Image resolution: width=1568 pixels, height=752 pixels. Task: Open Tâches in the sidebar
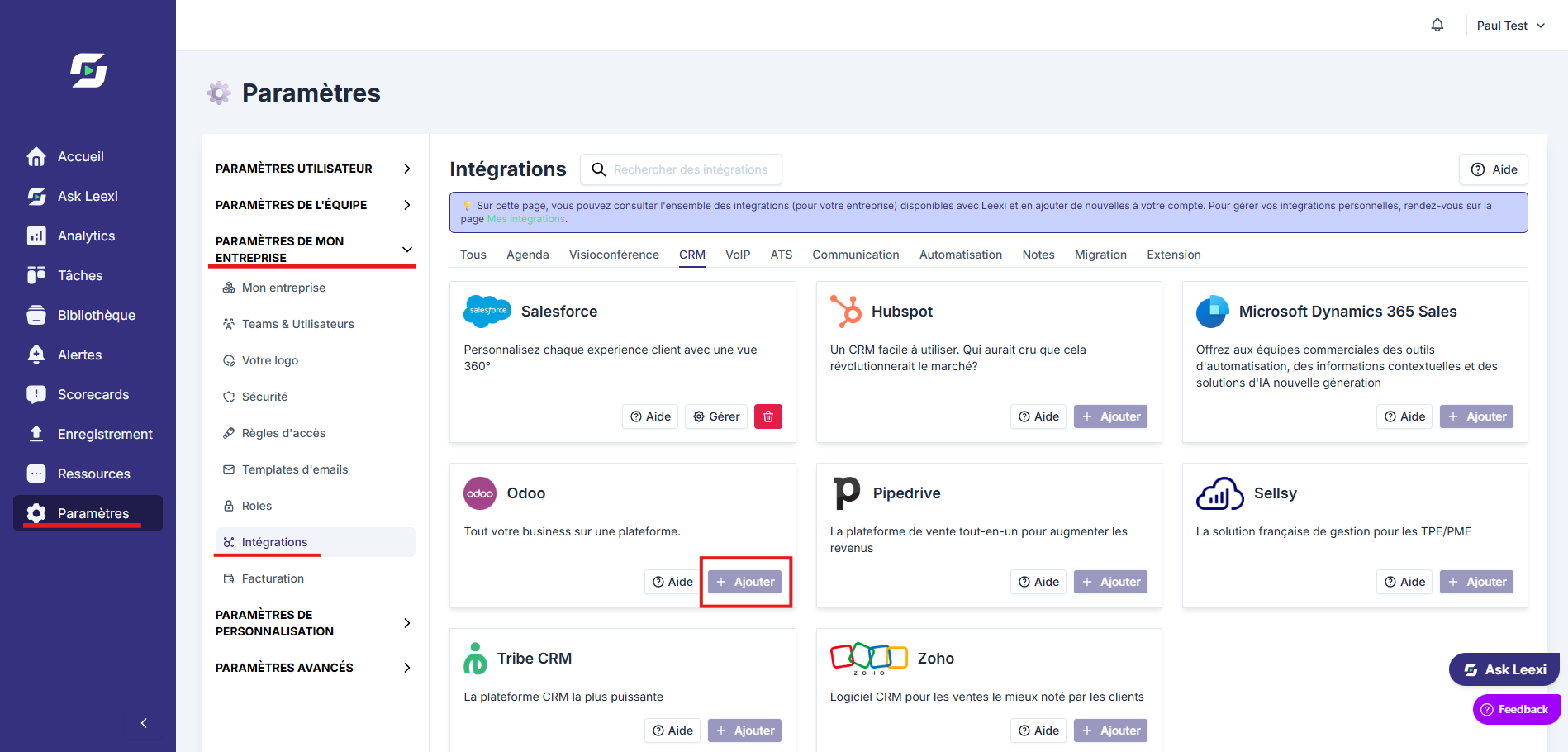(x=64, y=275)
